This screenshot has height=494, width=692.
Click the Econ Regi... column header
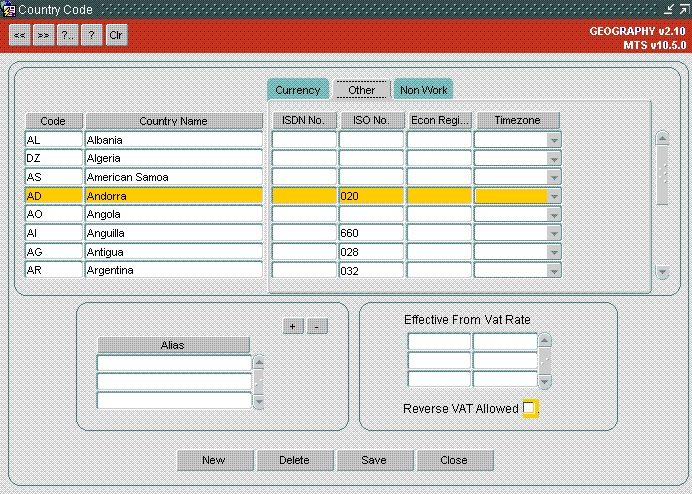440,120
